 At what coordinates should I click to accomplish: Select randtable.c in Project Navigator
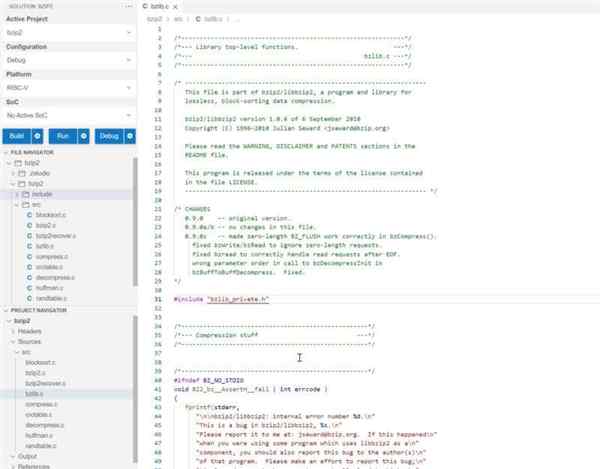41,446
